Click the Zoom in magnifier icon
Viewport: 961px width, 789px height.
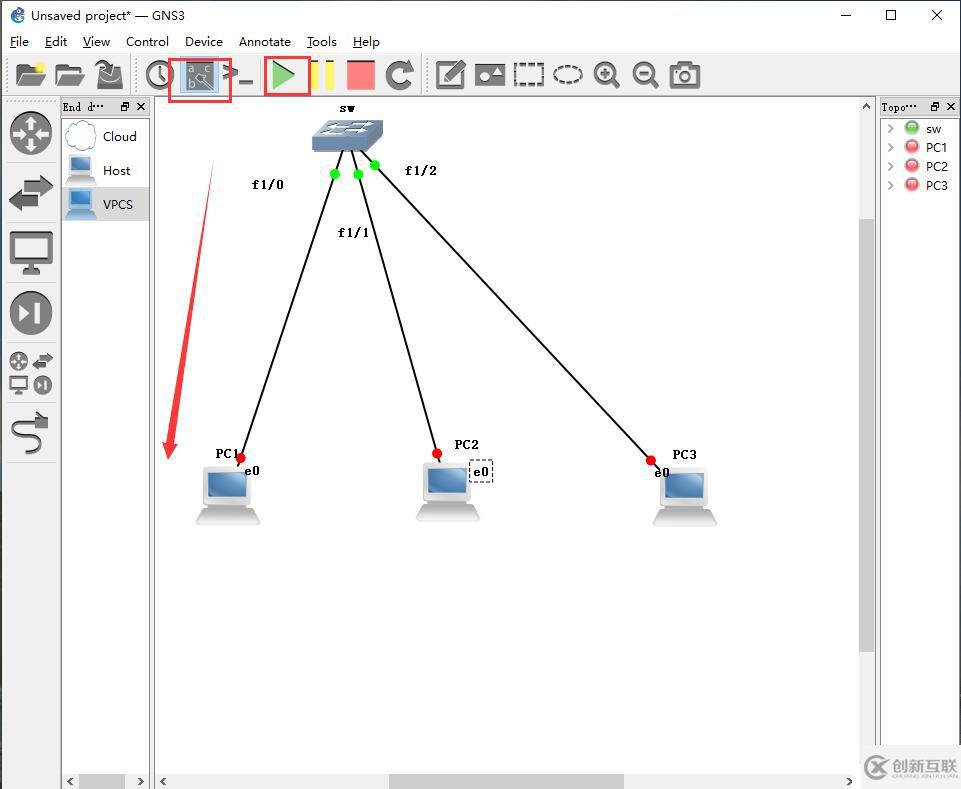coord(606,75)
